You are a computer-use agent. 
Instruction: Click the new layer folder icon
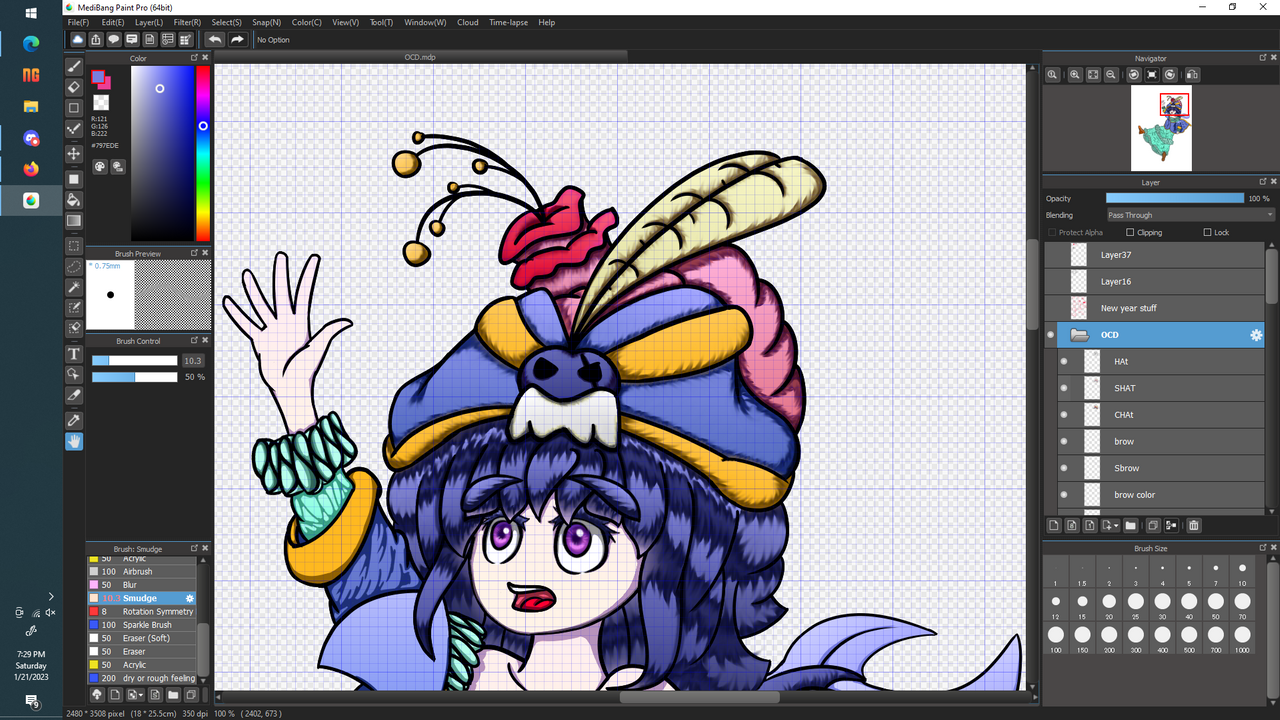point(1130,525)
